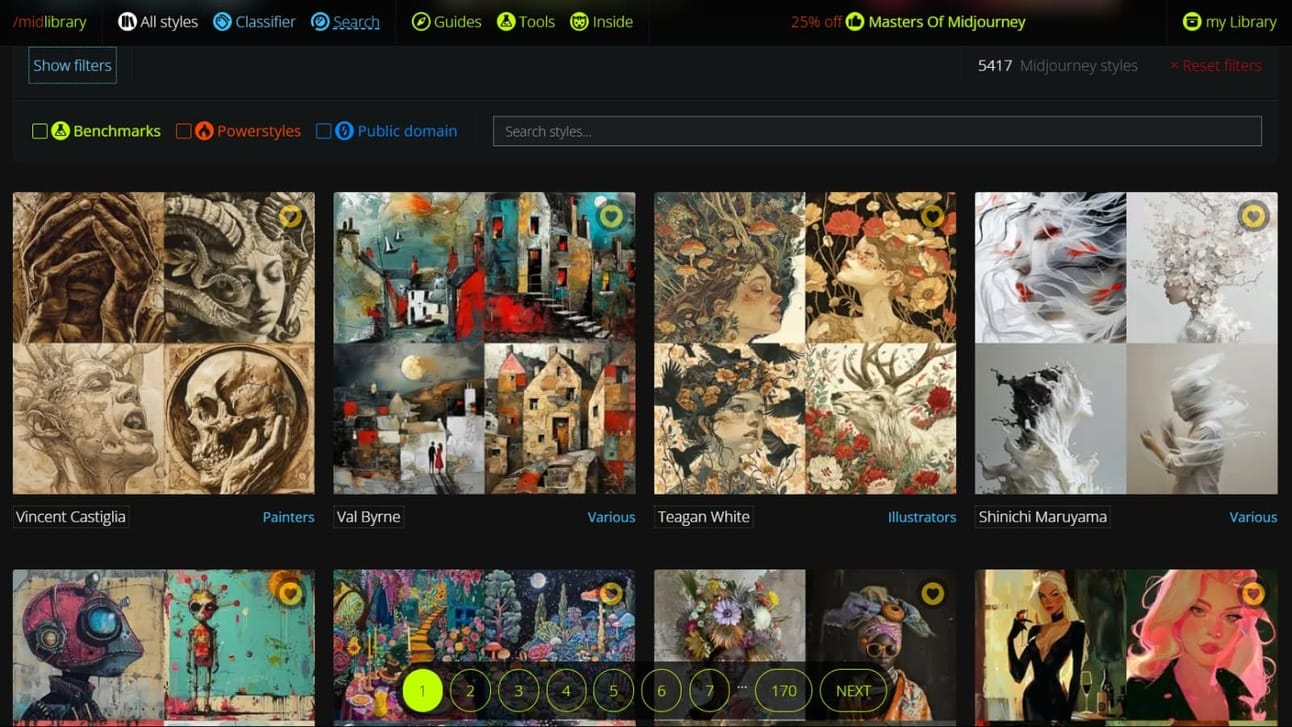Open the All styles menu
This screenshot has height=727, width=1292.
[158, 22]
